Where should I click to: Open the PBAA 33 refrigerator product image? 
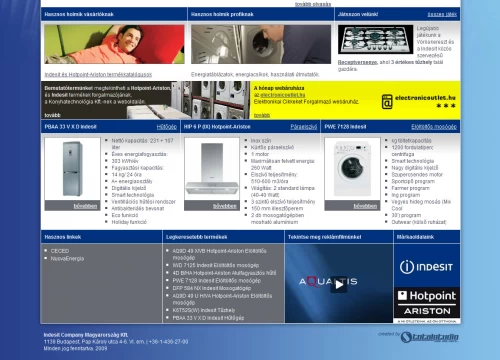click(72, 169)
